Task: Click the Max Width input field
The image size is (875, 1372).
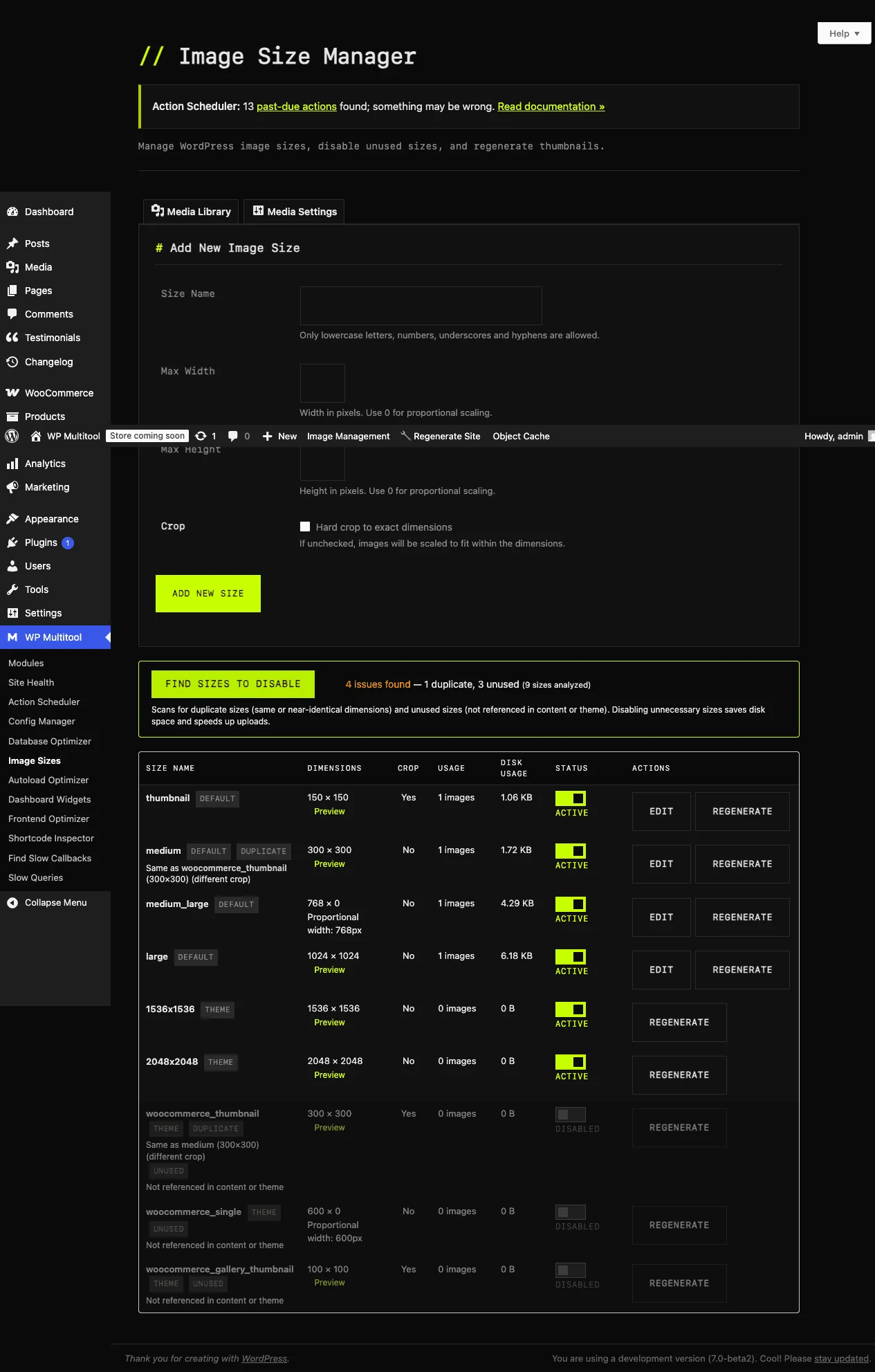Action: (x=322, y=383)
